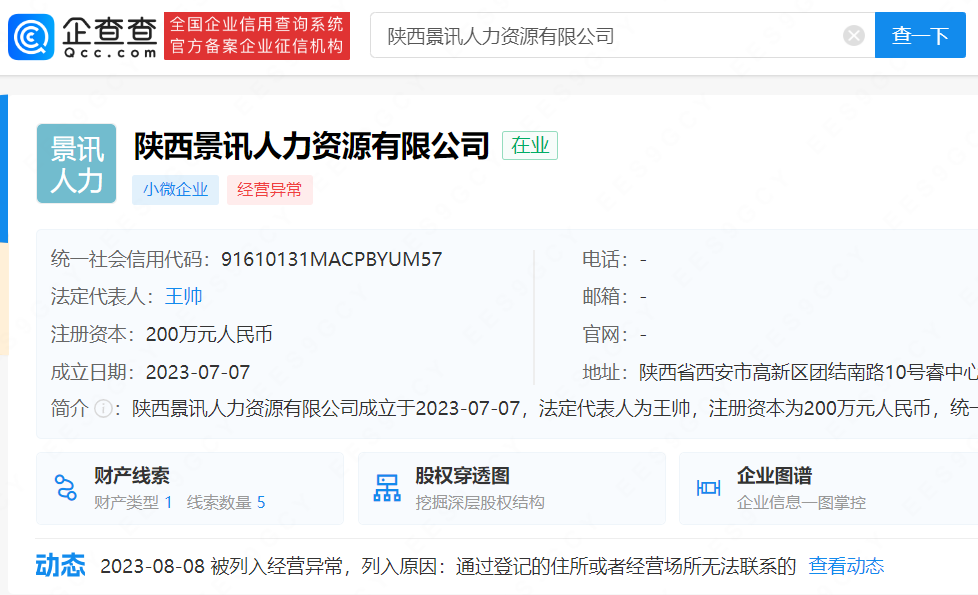The width and height of the screenshot is (978, 595).
Task: Click the red 全国企业信用查询系统 banner
Action: point(257,36)
